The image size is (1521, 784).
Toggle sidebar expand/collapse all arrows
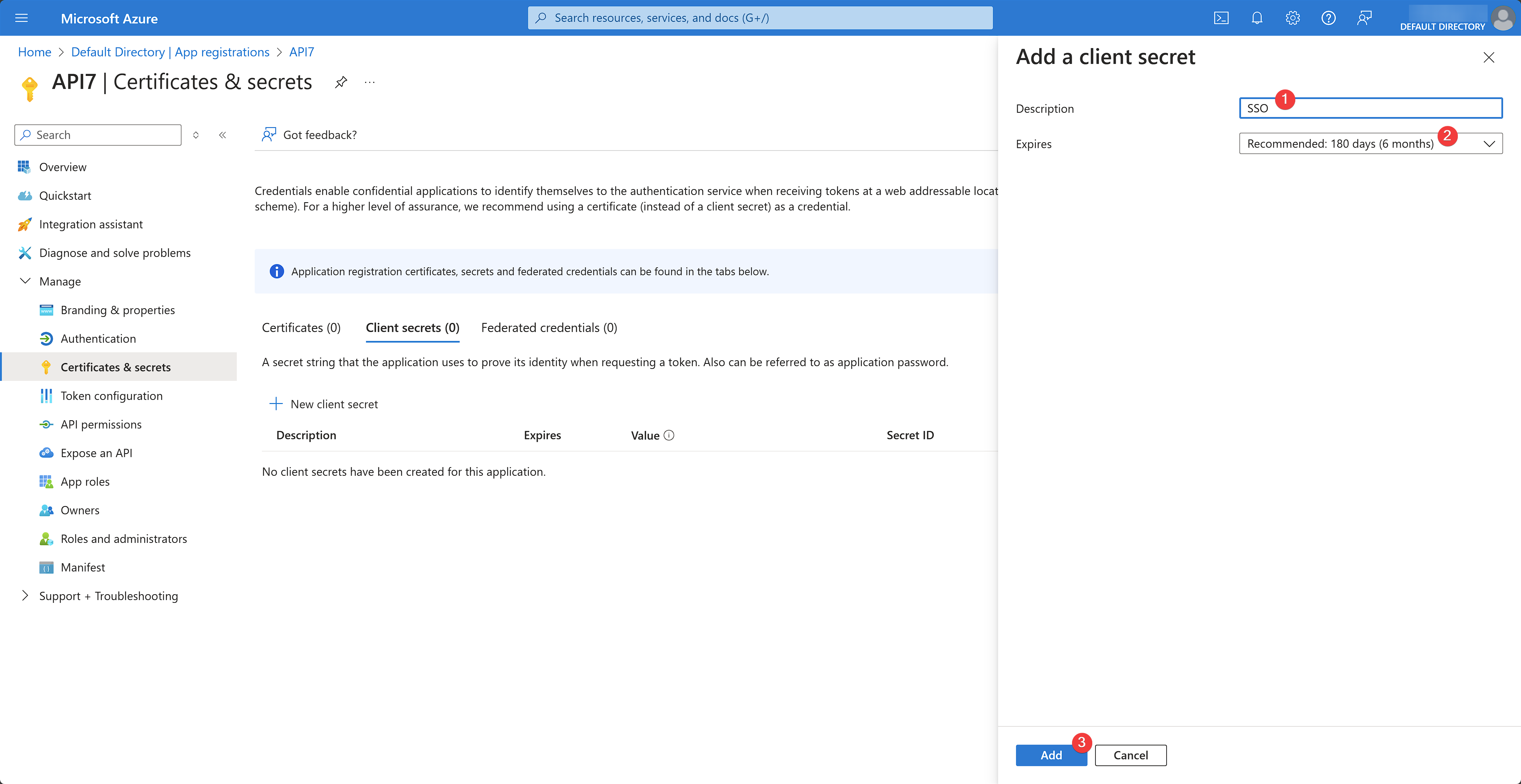196,135
